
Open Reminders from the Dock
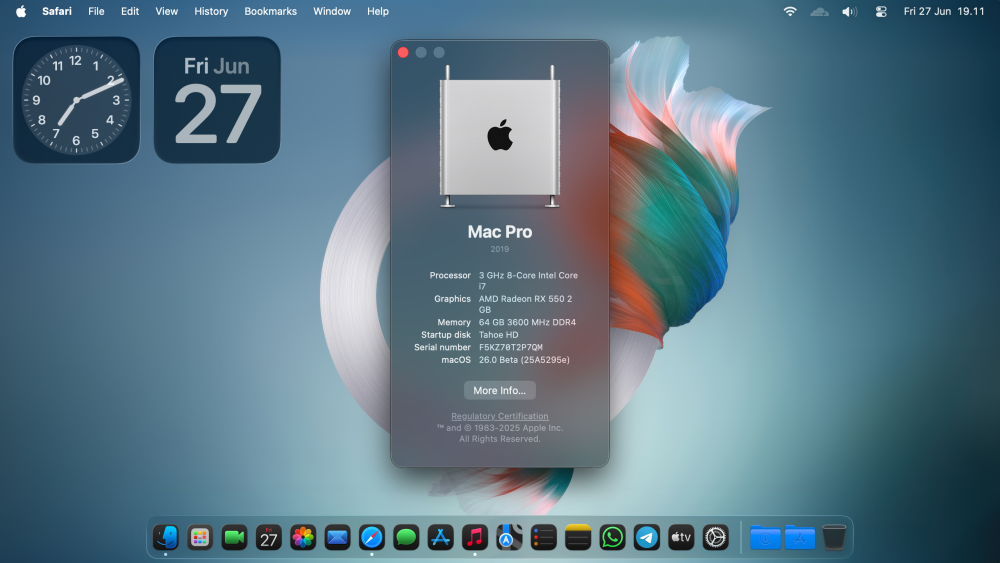544,537
